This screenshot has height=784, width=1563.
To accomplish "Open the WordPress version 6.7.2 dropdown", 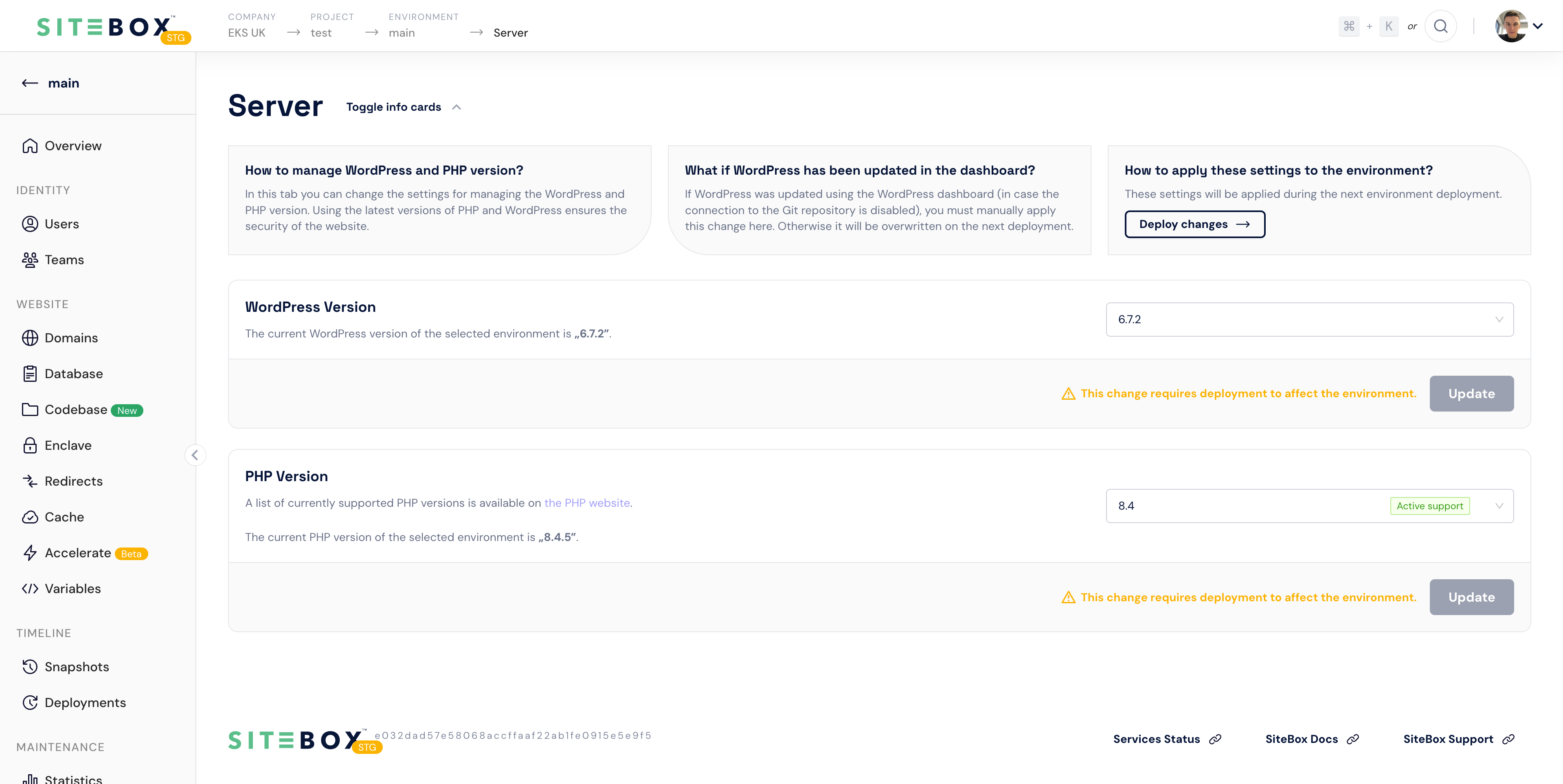I will [1309, 320].
